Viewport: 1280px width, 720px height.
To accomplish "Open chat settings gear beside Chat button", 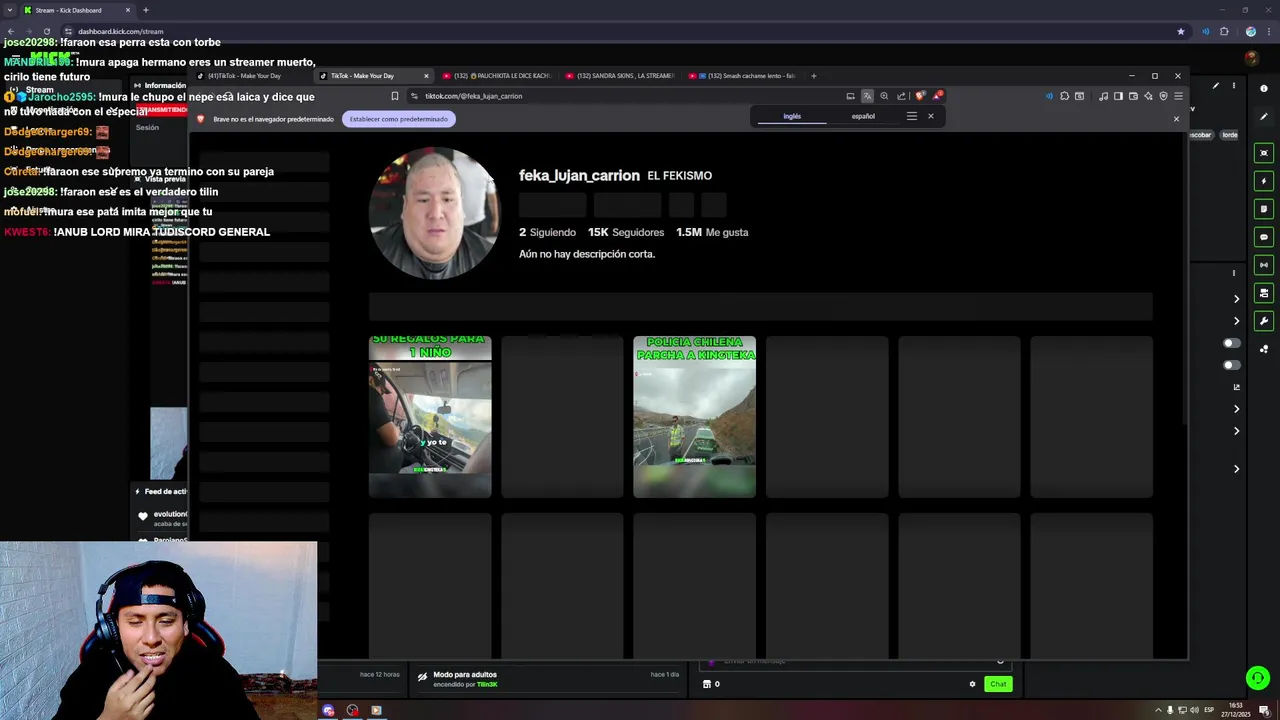I will (972, 684).
